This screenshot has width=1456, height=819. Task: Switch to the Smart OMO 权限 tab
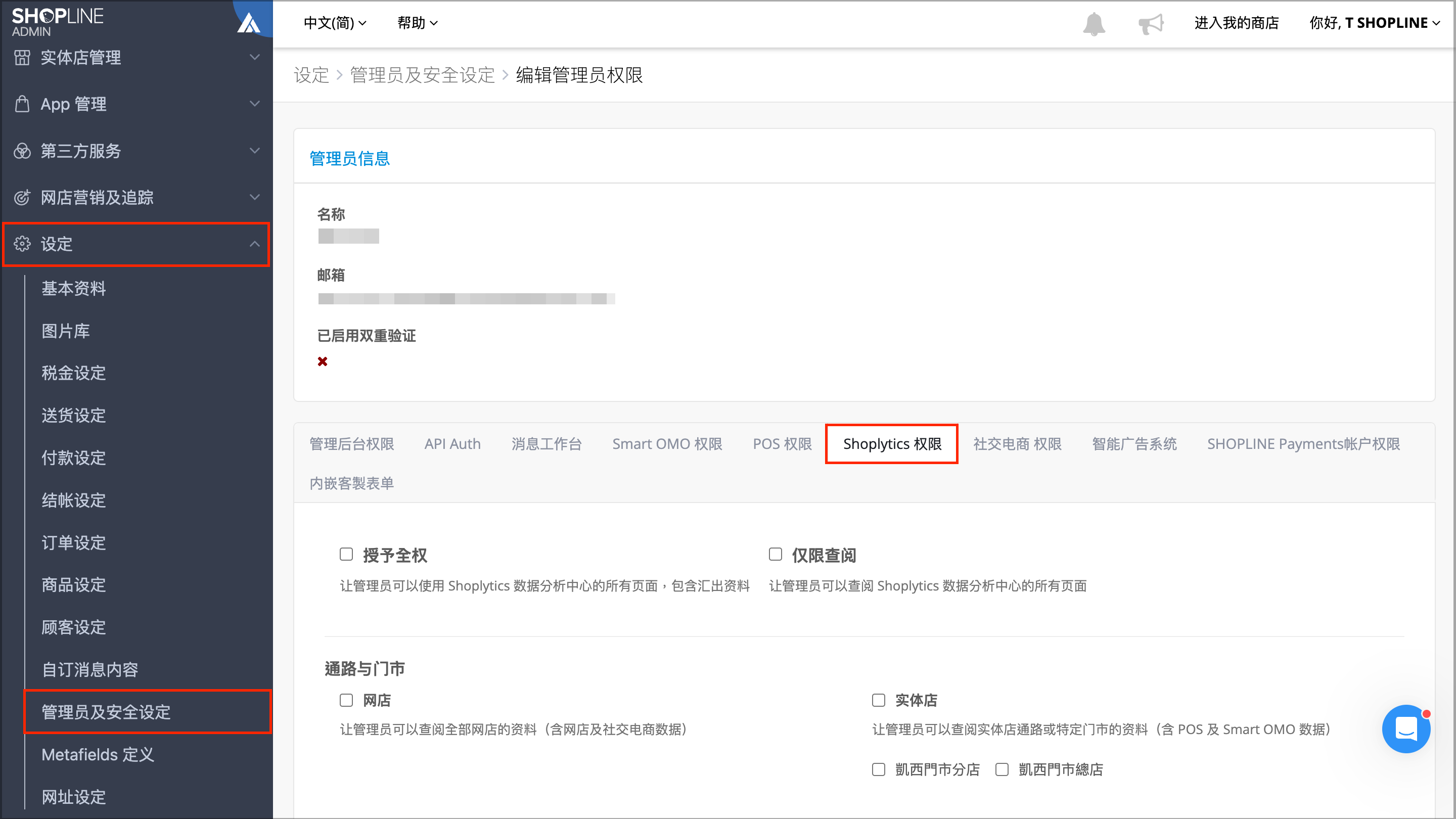click(x=667, y=444)
